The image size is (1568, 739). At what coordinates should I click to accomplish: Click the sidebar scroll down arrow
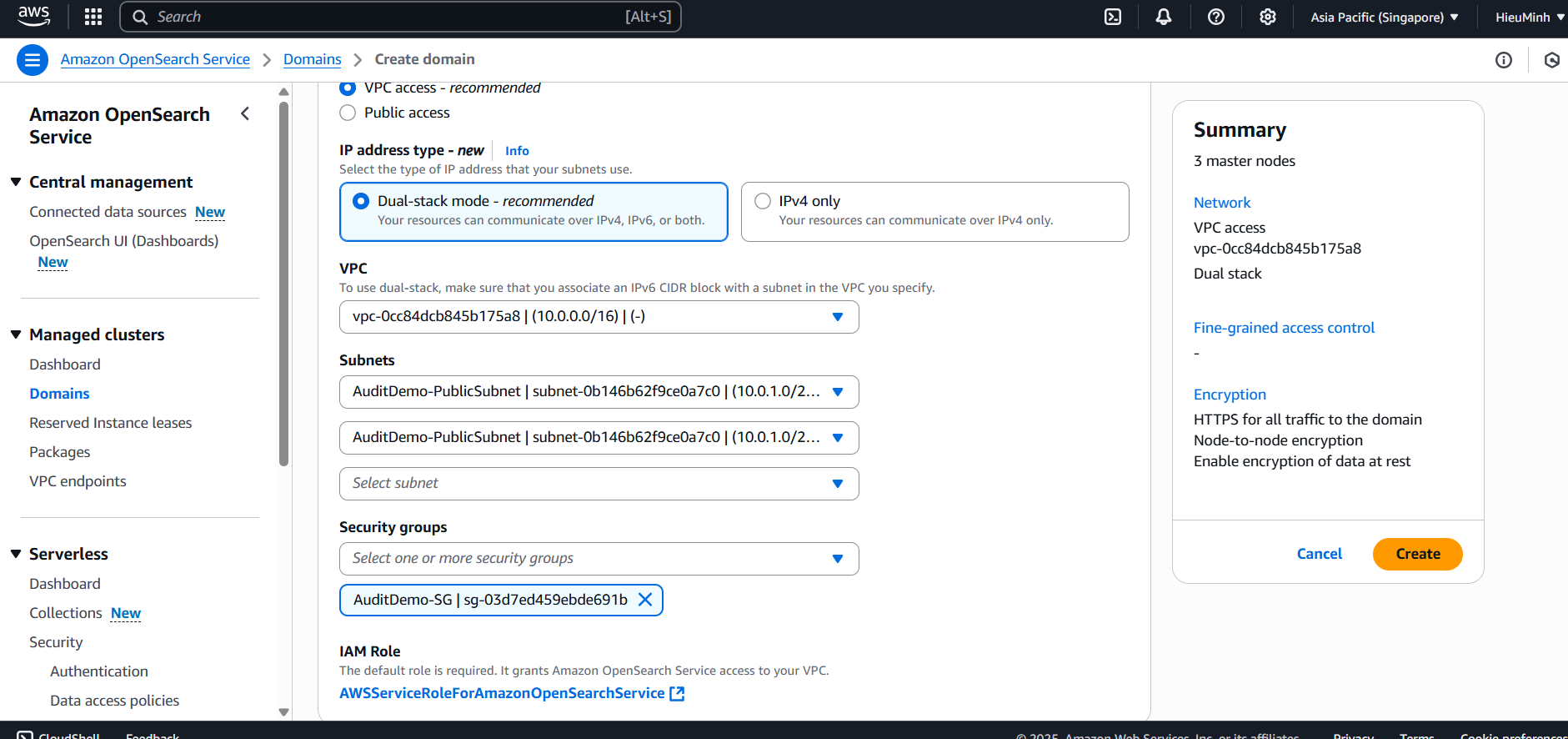coord(283,712)
